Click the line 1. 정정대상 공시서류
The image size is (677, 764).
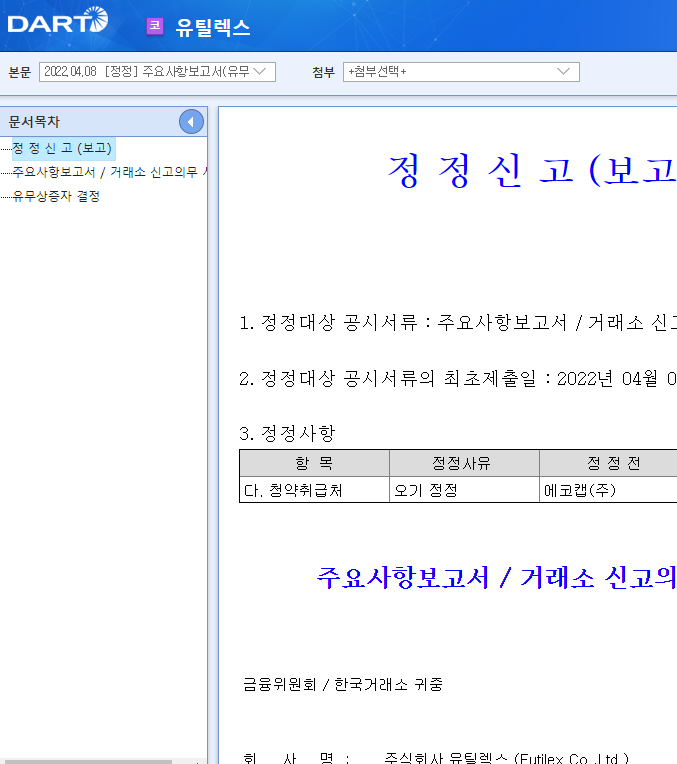coord(458,323)
